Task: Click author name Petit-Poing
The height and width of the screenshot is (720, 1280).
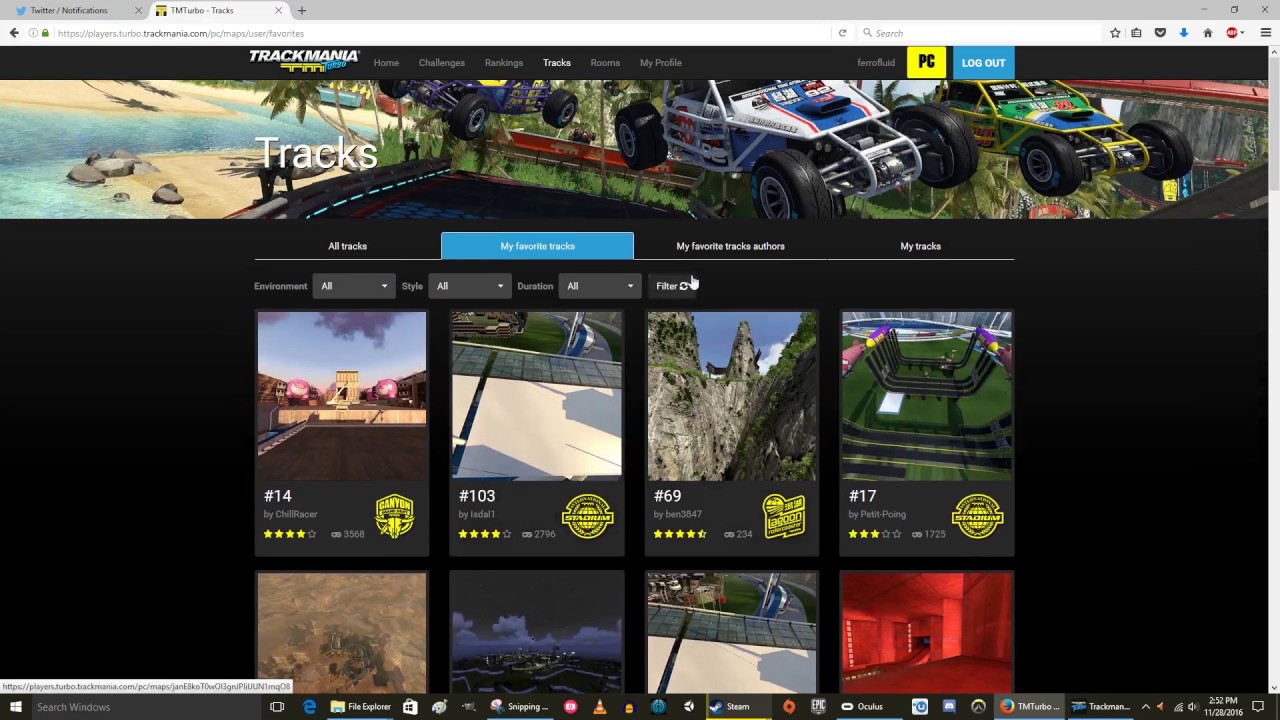Action: pos(883,514)
